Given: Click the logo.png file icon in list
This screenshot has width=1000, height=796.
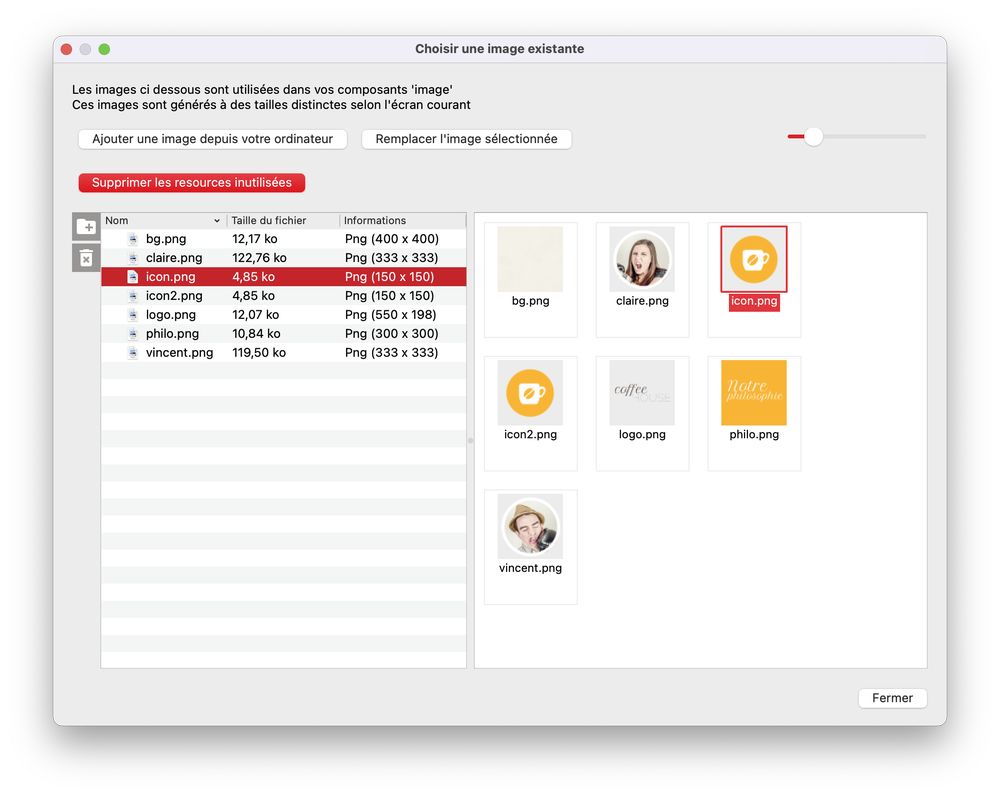Looking at the screenshot, I should coord(133,315).
